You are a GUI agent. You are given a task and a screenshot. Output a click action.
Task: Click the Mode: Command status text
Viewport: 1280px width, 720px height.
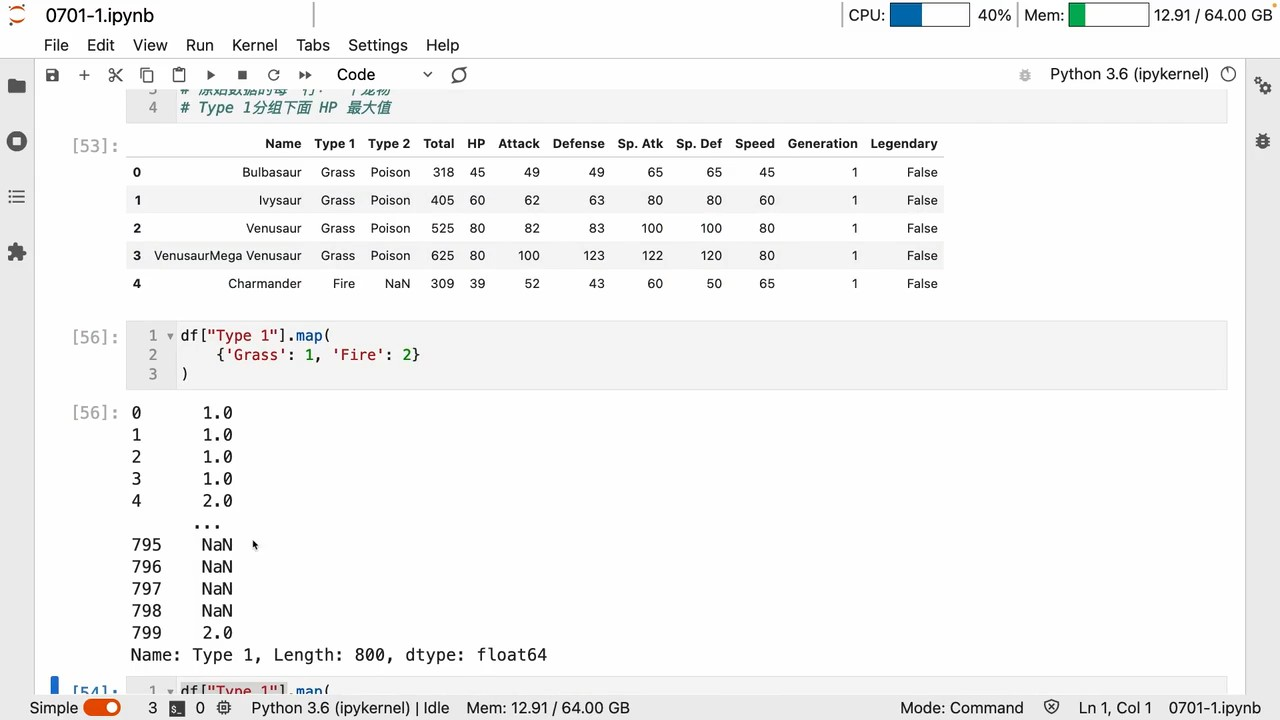click(962, 708)
